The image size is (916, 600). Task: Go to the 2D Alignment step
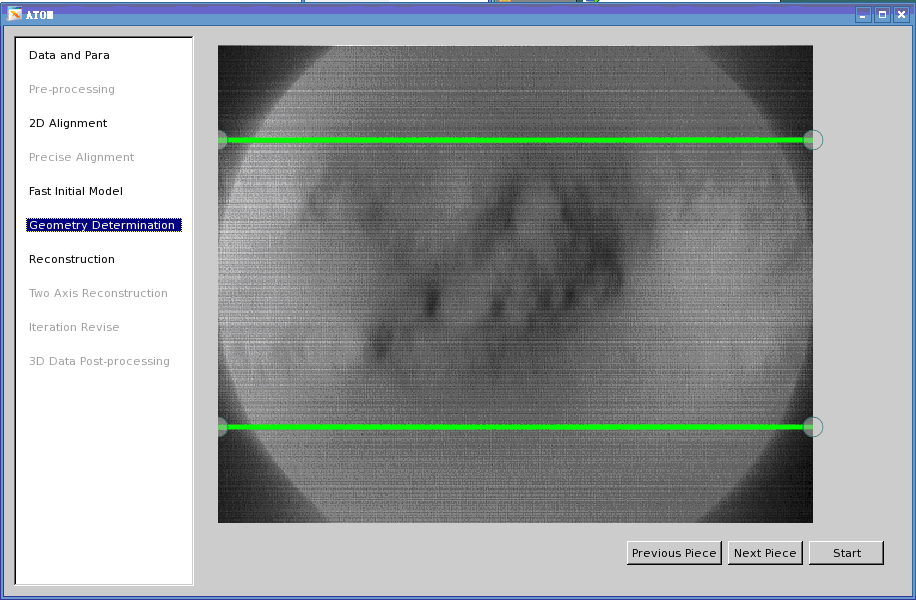coord(68,123)
